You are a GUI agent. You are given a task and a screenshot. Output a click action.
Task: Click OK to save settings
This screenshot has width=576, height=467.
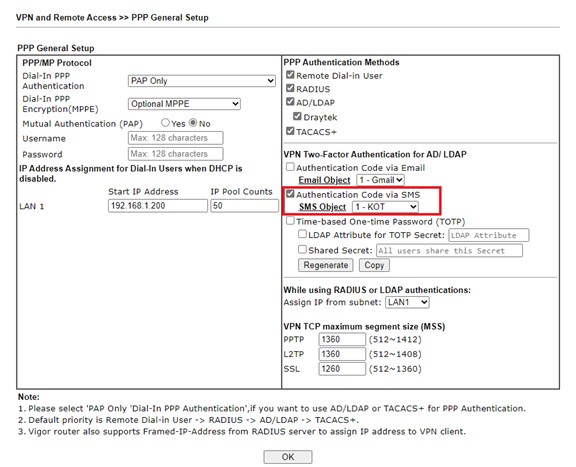(x=288, y=457)
